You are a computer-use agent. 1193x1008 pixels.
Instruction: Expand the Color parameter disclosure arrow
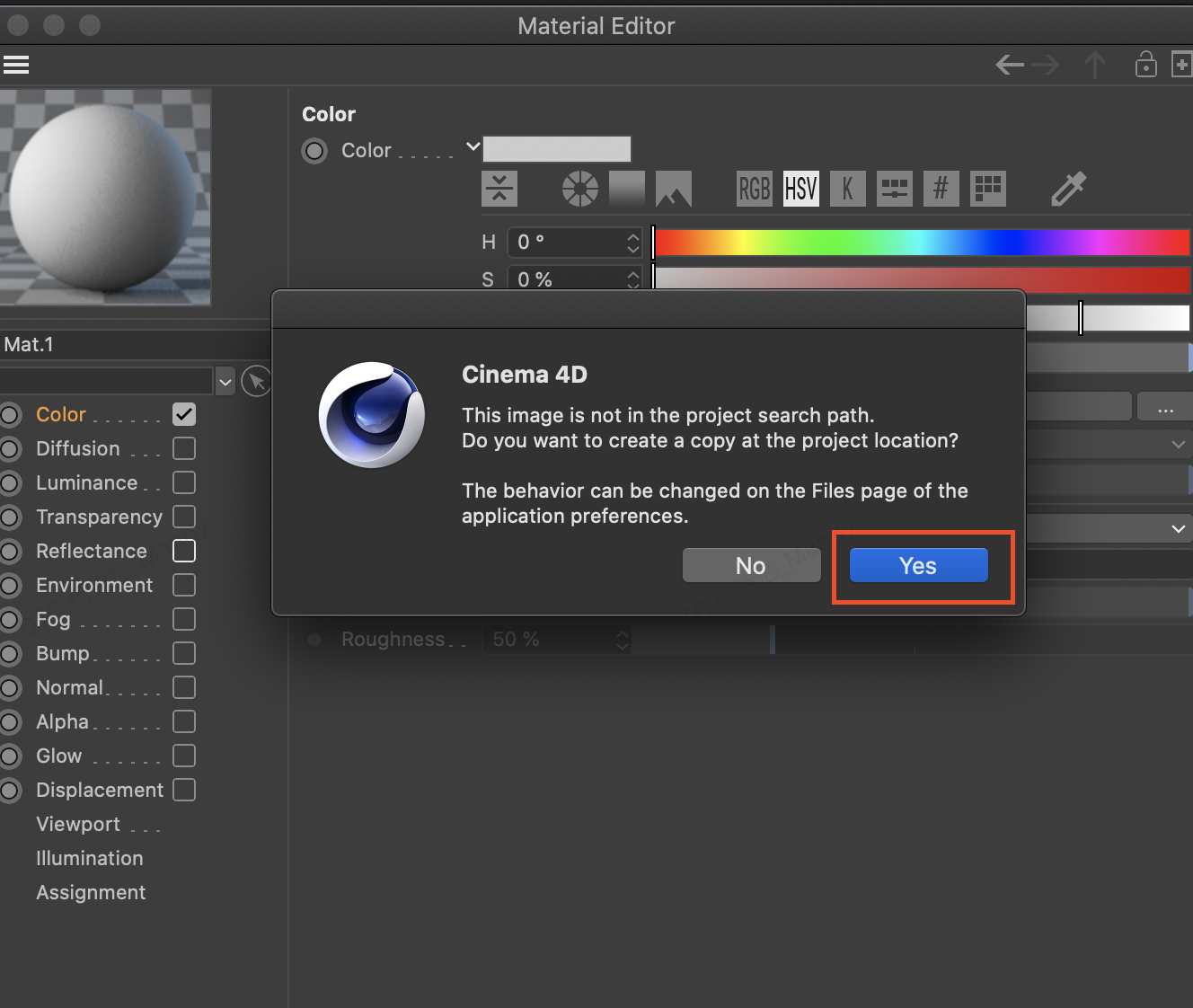pos(473,146)
